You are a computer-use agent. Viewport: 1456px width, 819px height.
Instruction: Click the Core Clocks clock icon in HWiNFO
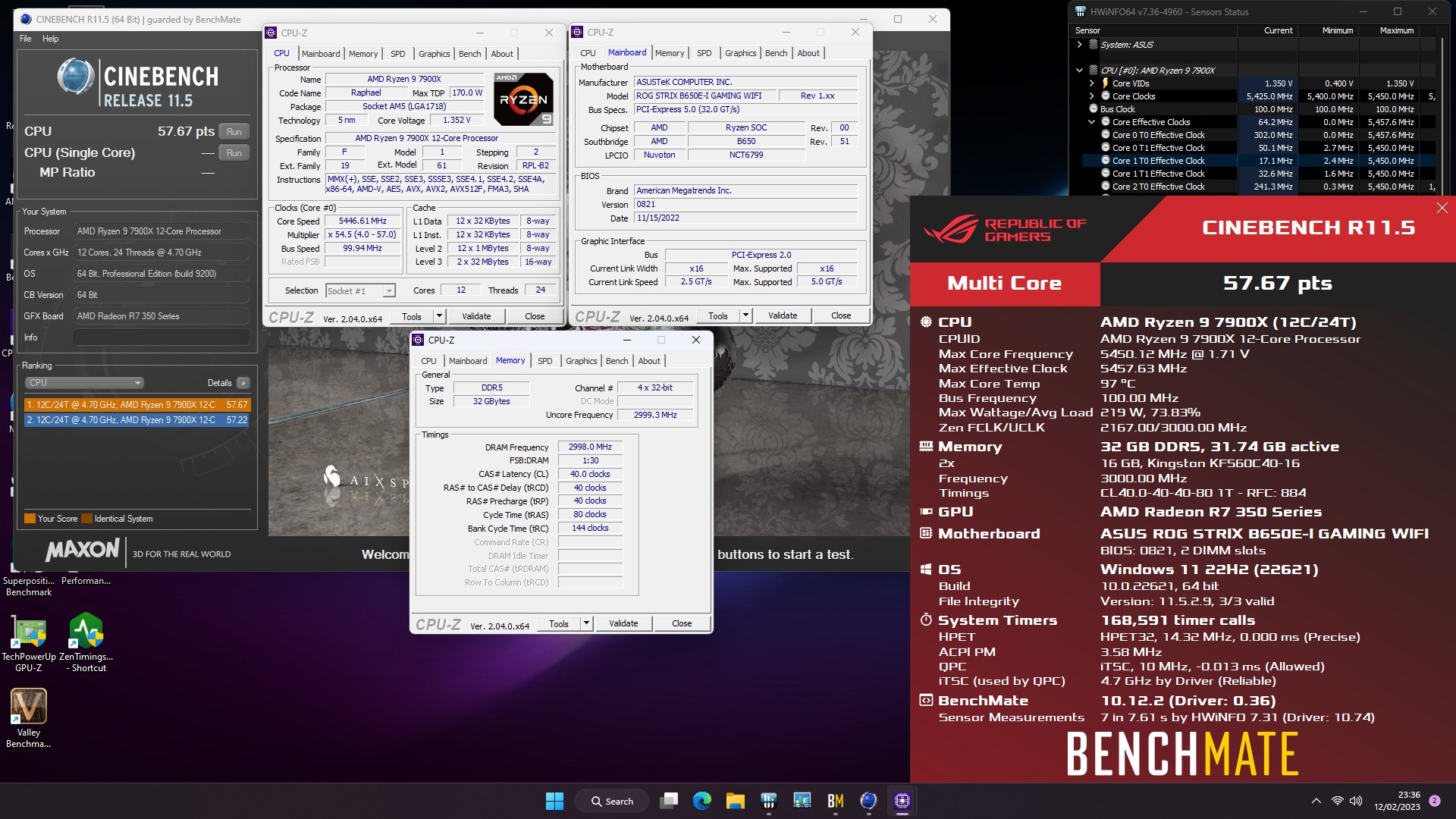click(x=1106, y=96)
